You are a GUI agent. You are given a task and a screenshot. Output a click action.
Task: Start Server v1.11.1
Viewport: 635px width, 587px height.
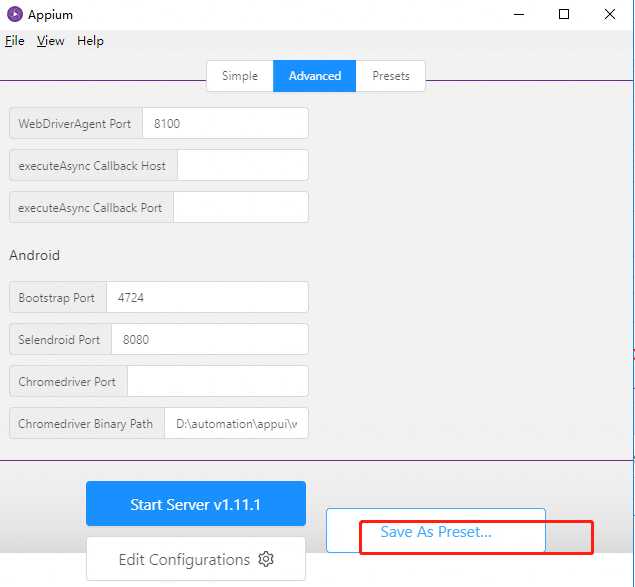[196, 504]
